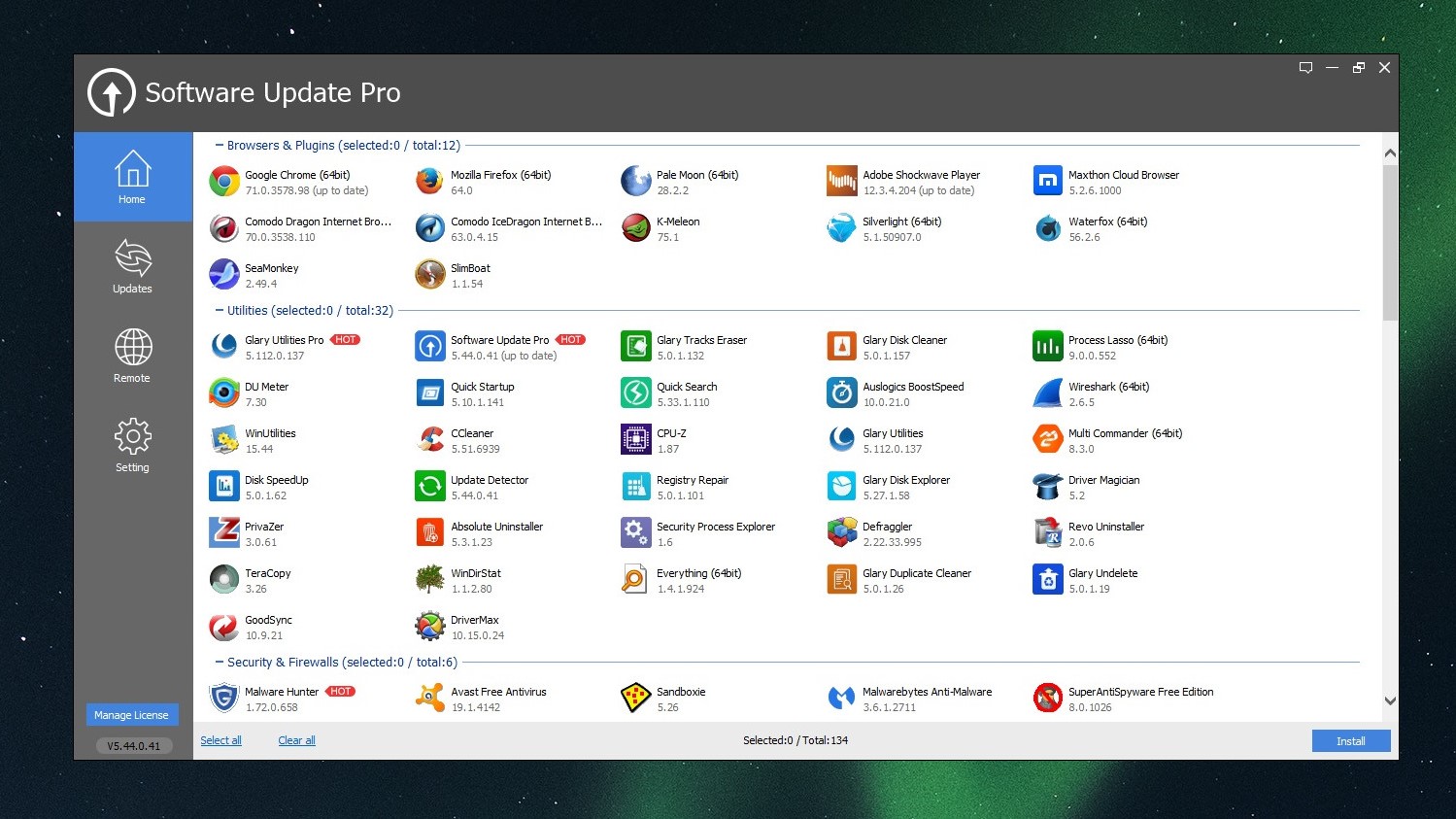The width and height of the screenshot is (1456, 819).
Task: Click the Silverlight (64bit) name
Action: pyautogui.click(x=902, y=222)
